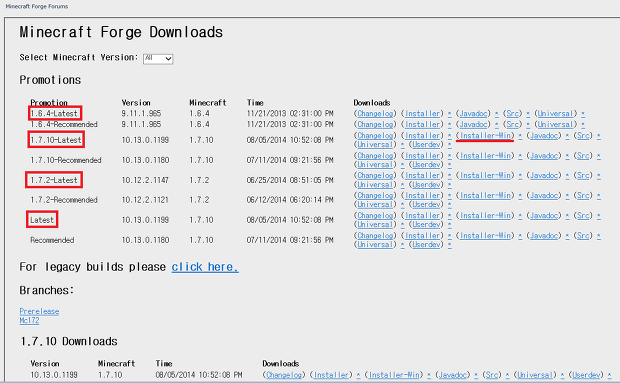Follow the legacy builds 'click here' link
This screenshot has width=620, height=383.
pos(205,267)
